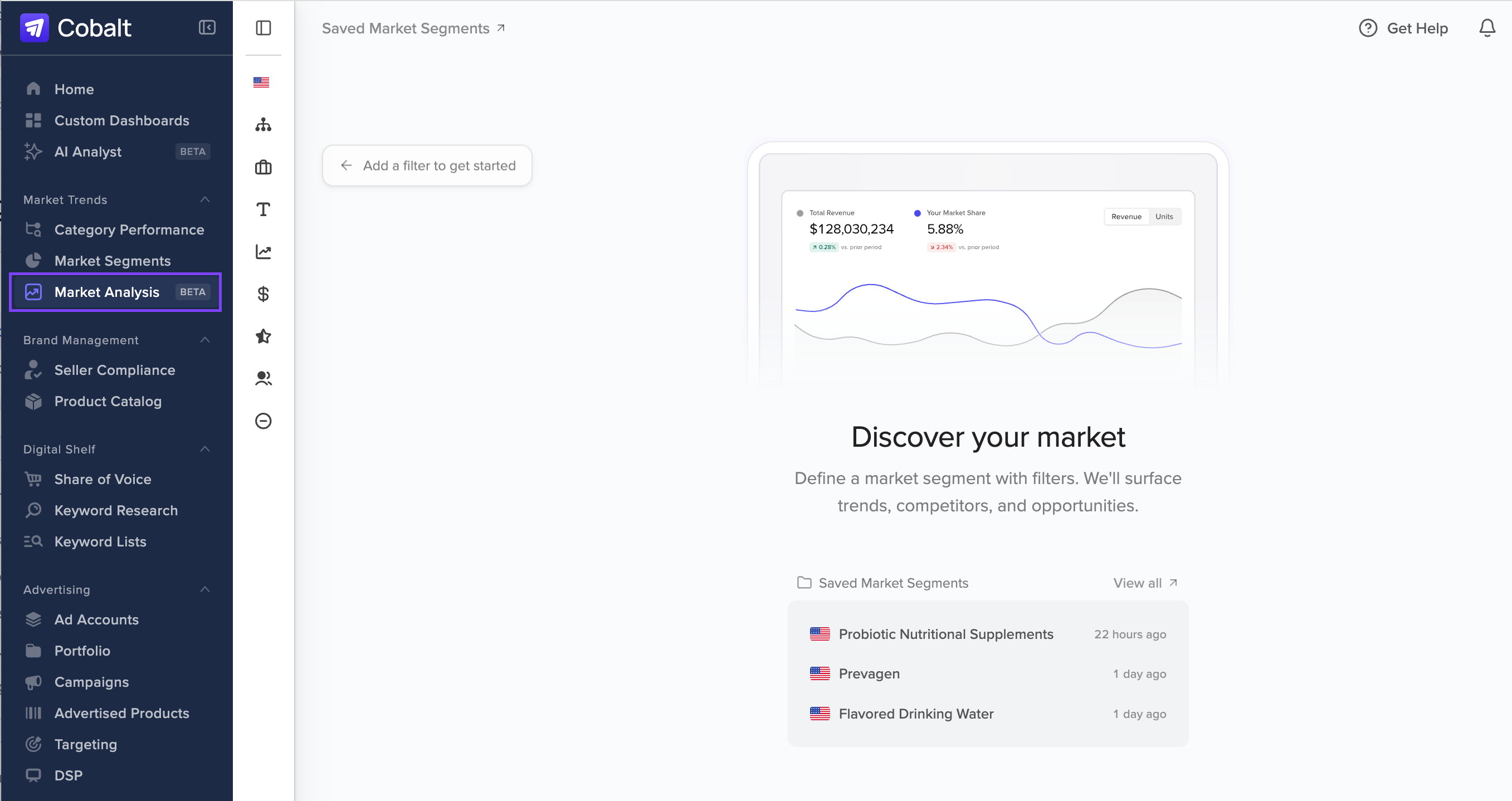Open Saved Market Segments link at top
Image resolution: width=1512 pixels, height=801 pixels.
click(x=413, y=28)
